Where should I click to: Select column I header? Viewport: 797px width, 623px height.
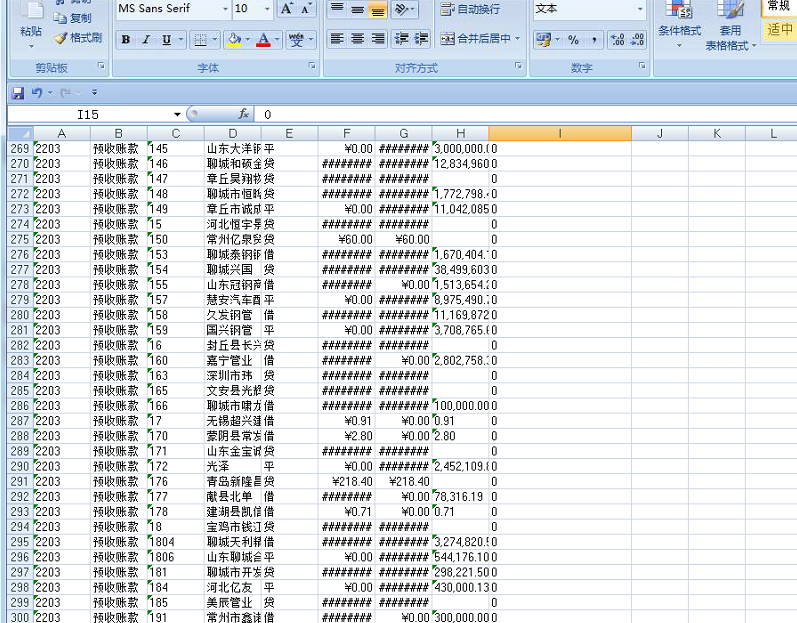560,134
